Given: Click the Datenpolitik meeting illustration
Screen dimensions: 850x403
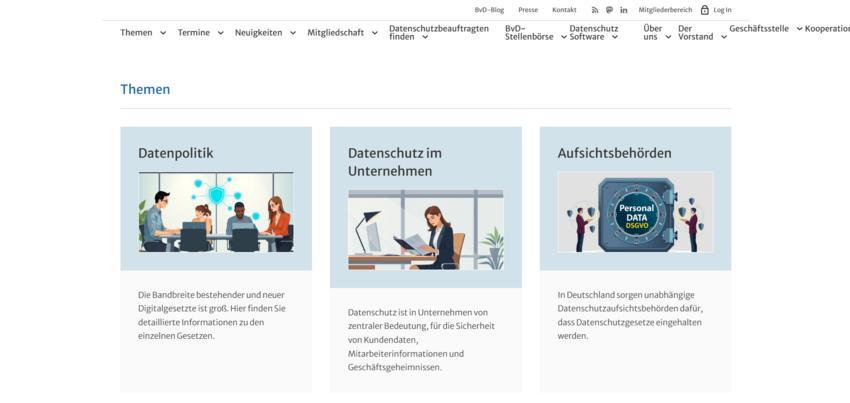Looking at the screenshot, I should pyautogui.click(x=216, y=212).
